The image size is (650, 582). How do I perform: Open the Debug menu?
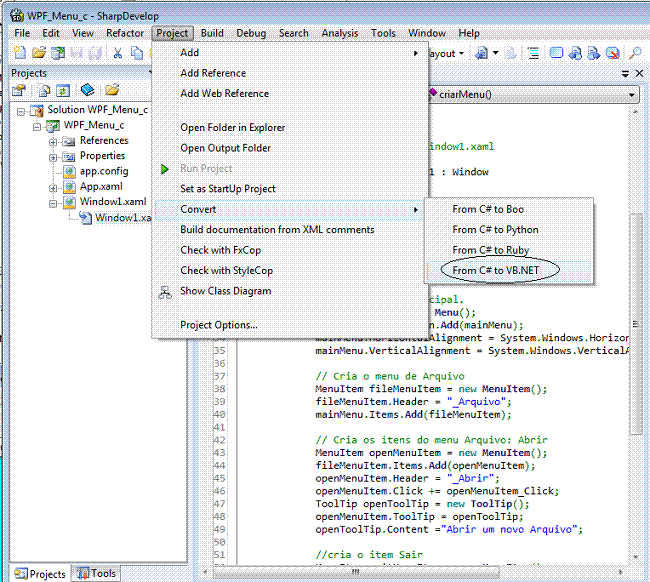tap(251, 33)
